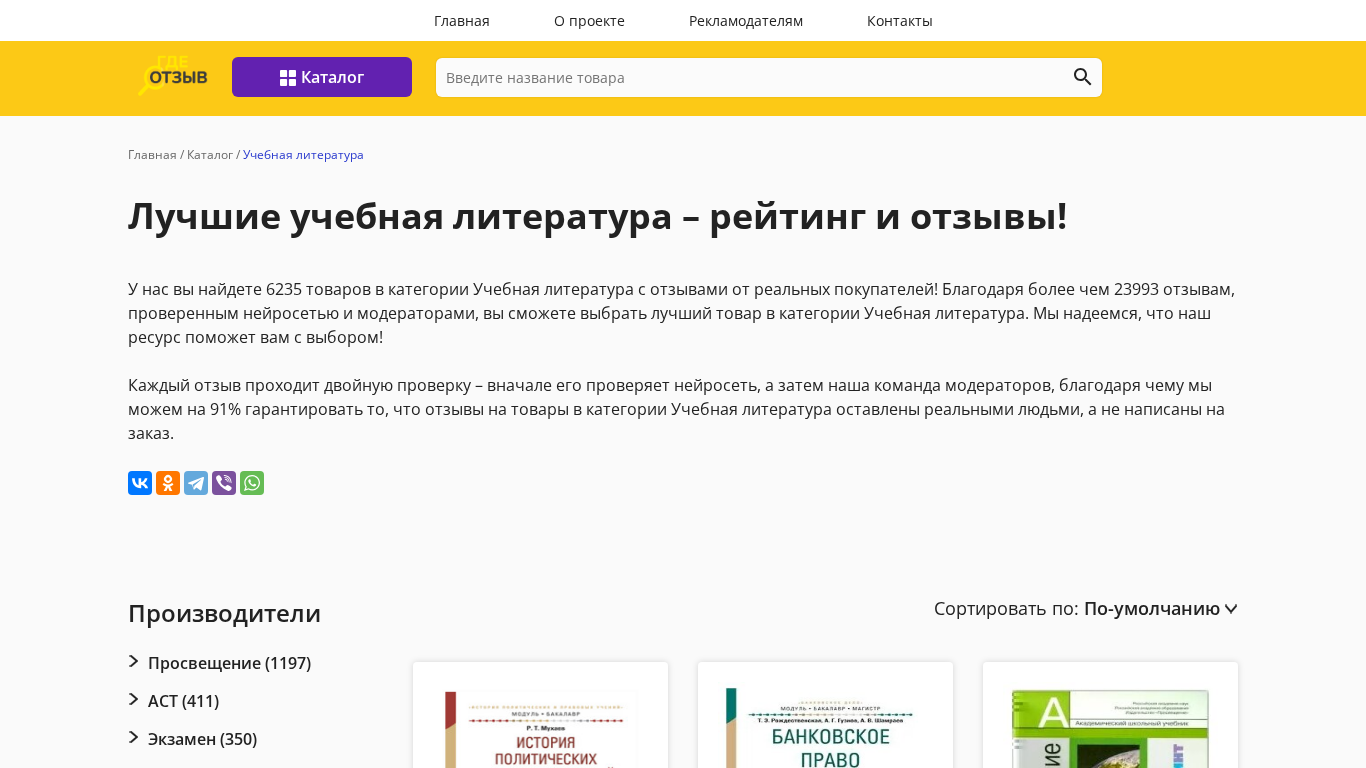Open the green academic textbook cover
The image size is (1366, 768).
(1110, 728)
